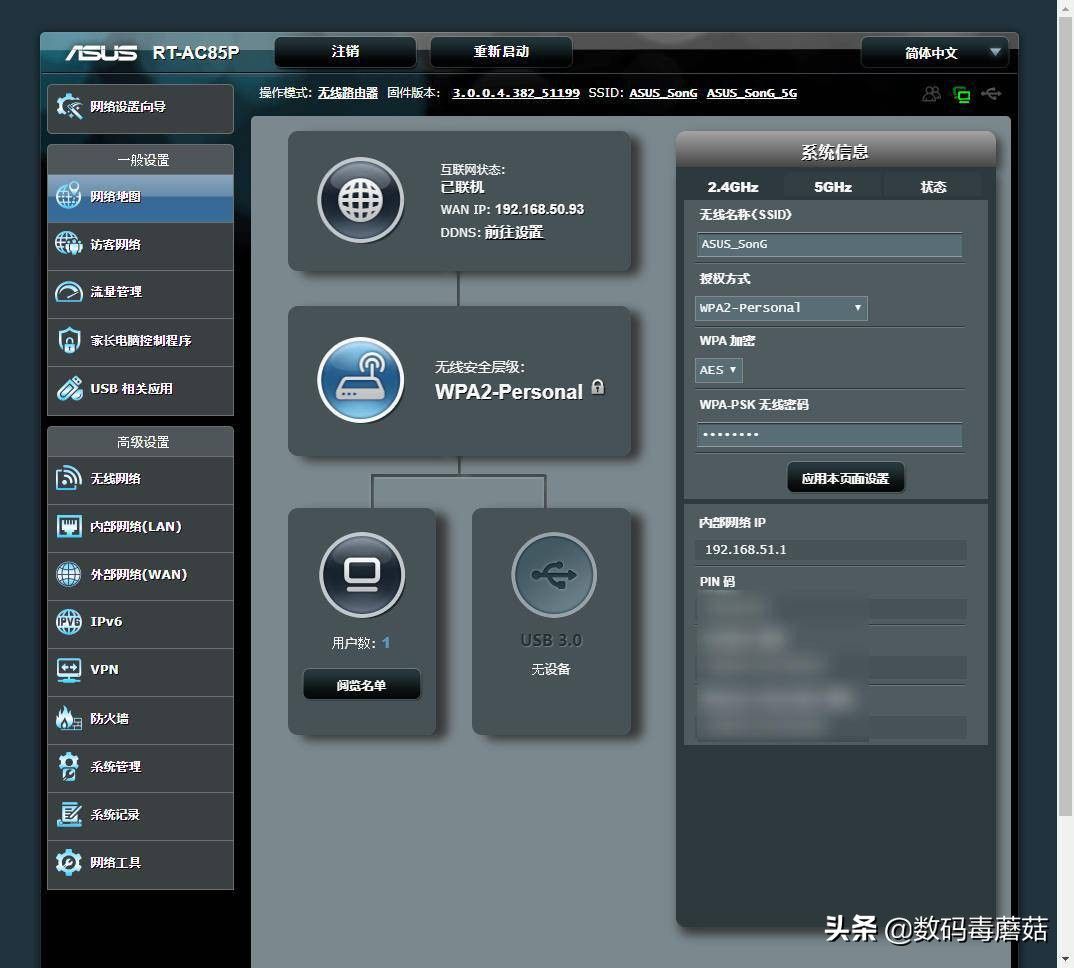The width and height of the screenshot is (1074, 968).
Task: Click the 无线名称 SSID input field
Action: 829,244
